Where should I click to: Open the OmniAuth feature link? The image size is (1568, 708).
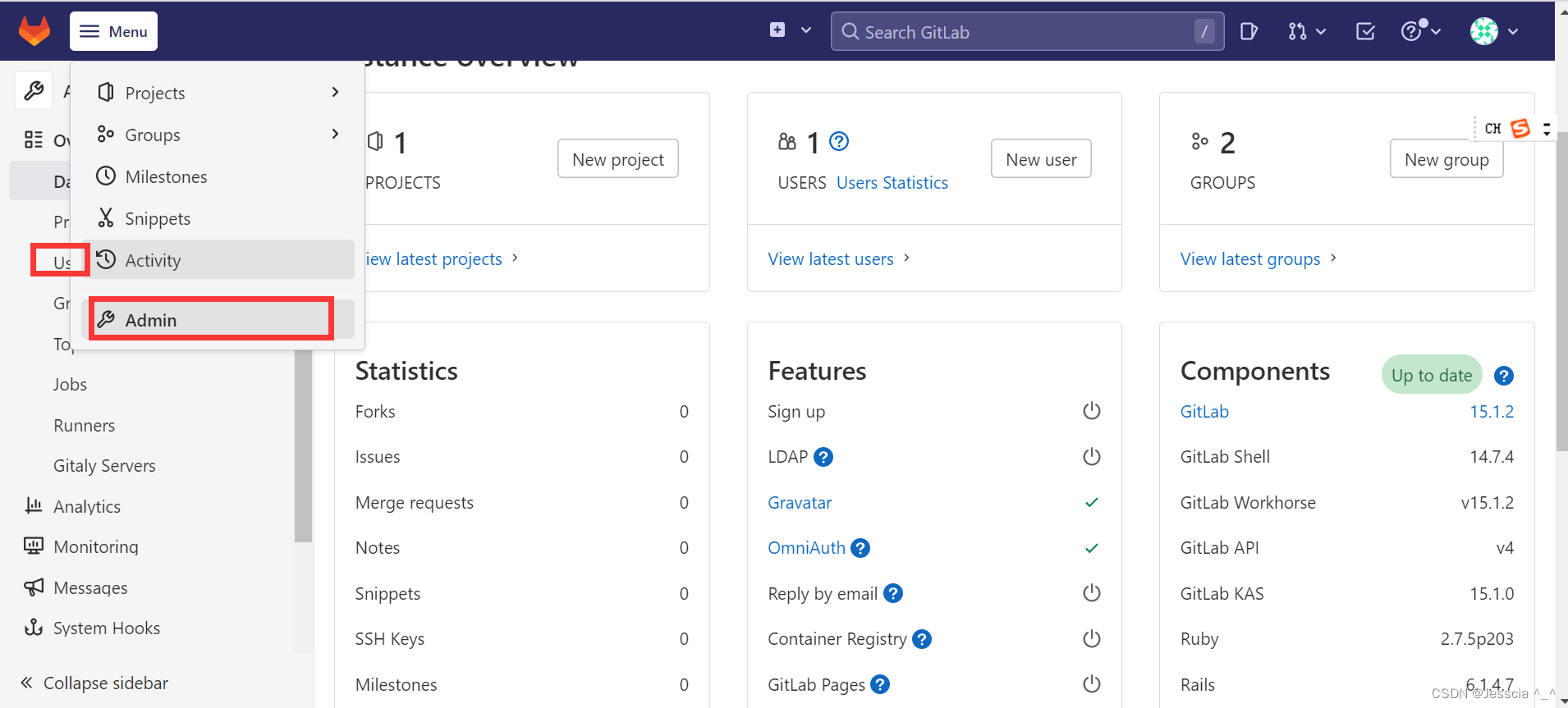[x=806, y=547]
